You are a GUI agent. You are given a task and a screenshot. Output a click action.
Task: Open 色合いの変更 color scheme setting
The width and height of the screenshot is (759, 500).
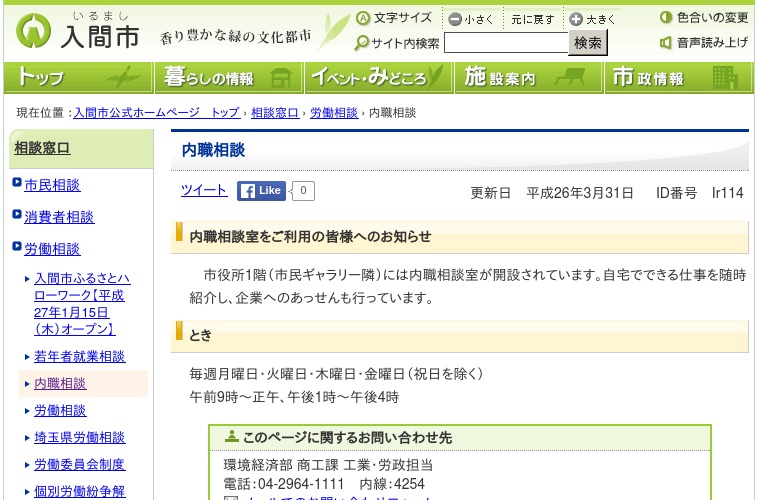[x=703, y=18]
